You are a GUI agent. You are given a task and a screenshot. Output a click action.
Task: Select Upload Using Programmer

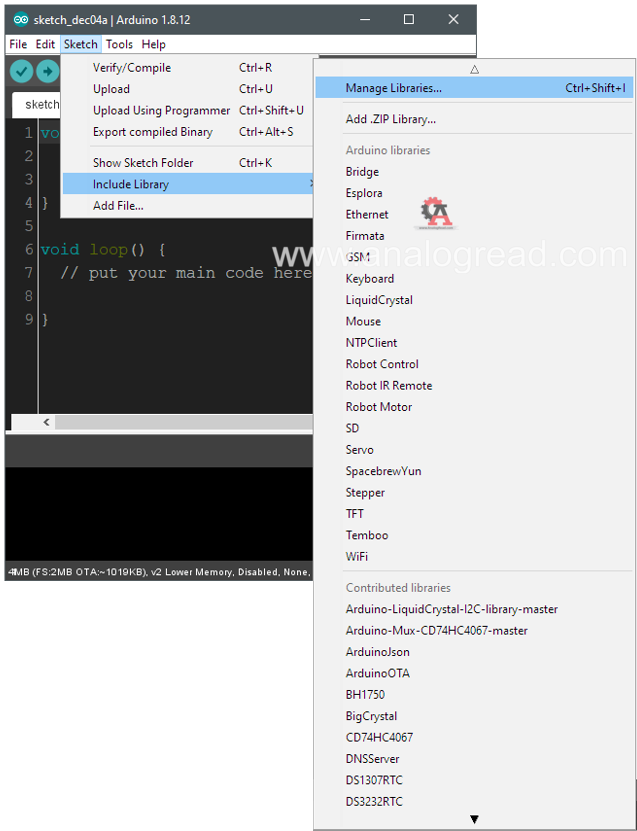[188, 110]
